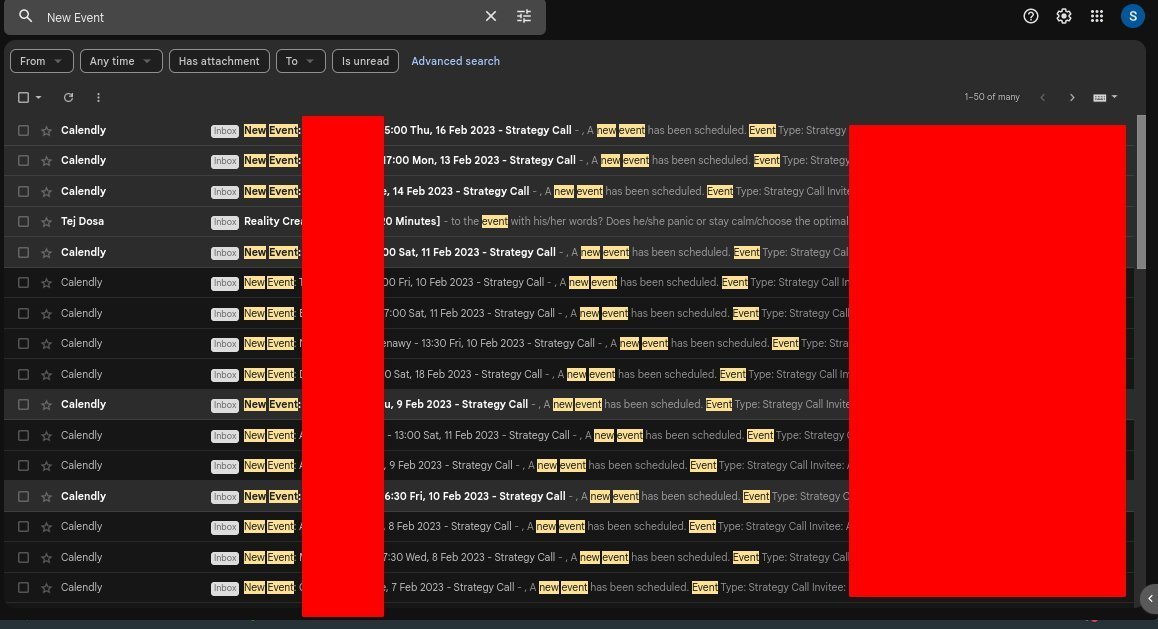Image resolution: width=1158 pixels, height=629 pixels.
Task: Open the Settings gear
Action: pos(1063,16)
